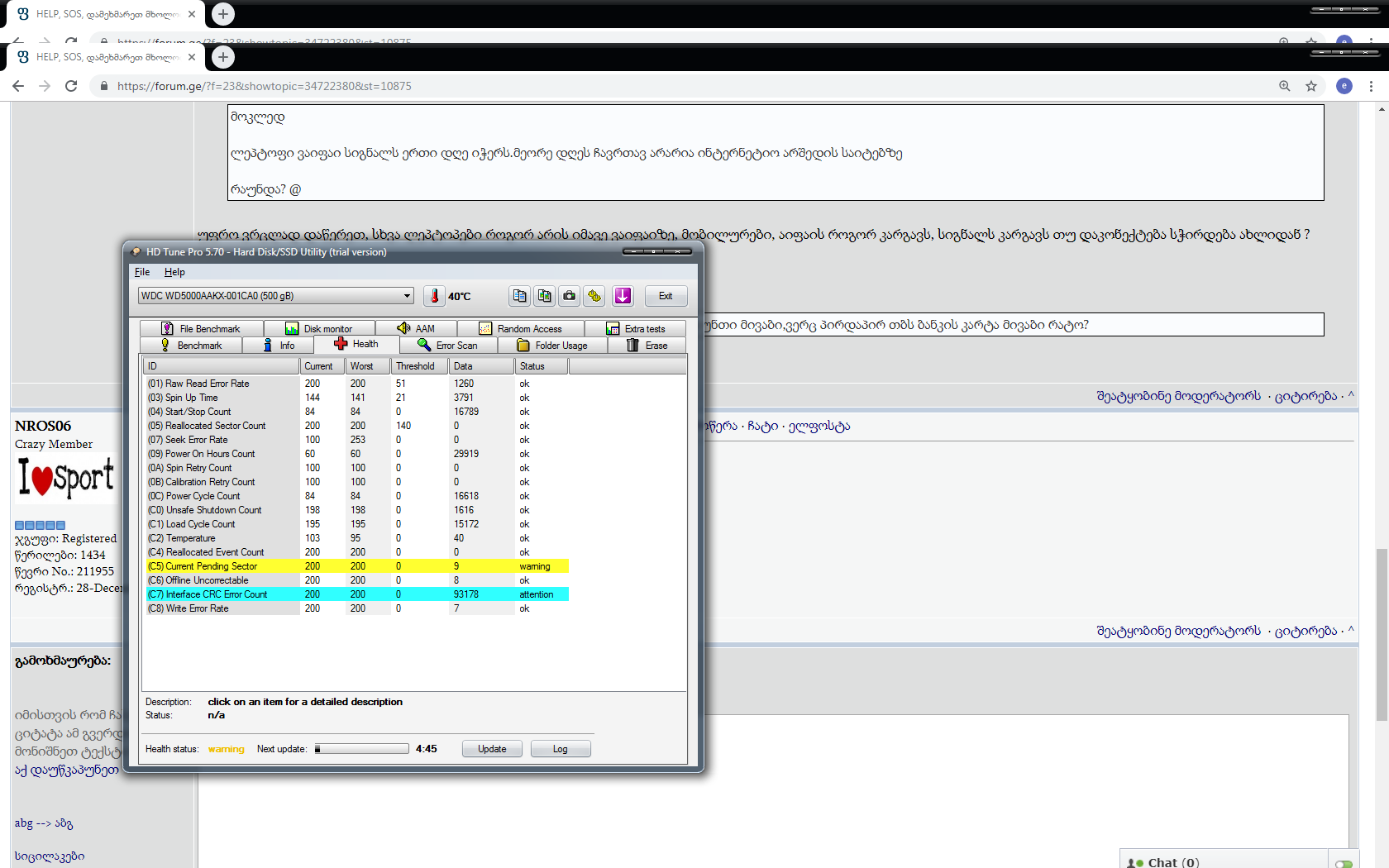Click the Log button
This screenshot has height=868, width=1389.
(560, 749)
